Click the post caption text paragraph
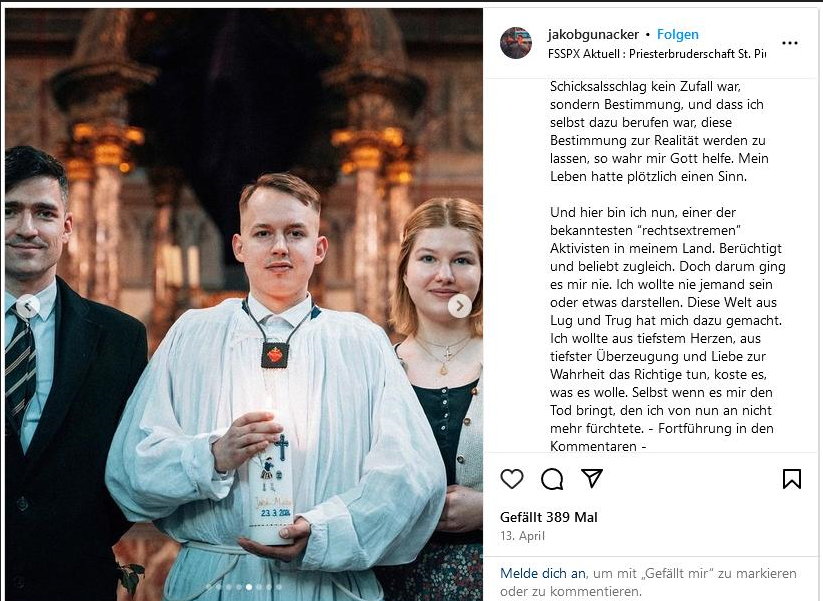This screenshot has width=823, height=601. point(667,266)
